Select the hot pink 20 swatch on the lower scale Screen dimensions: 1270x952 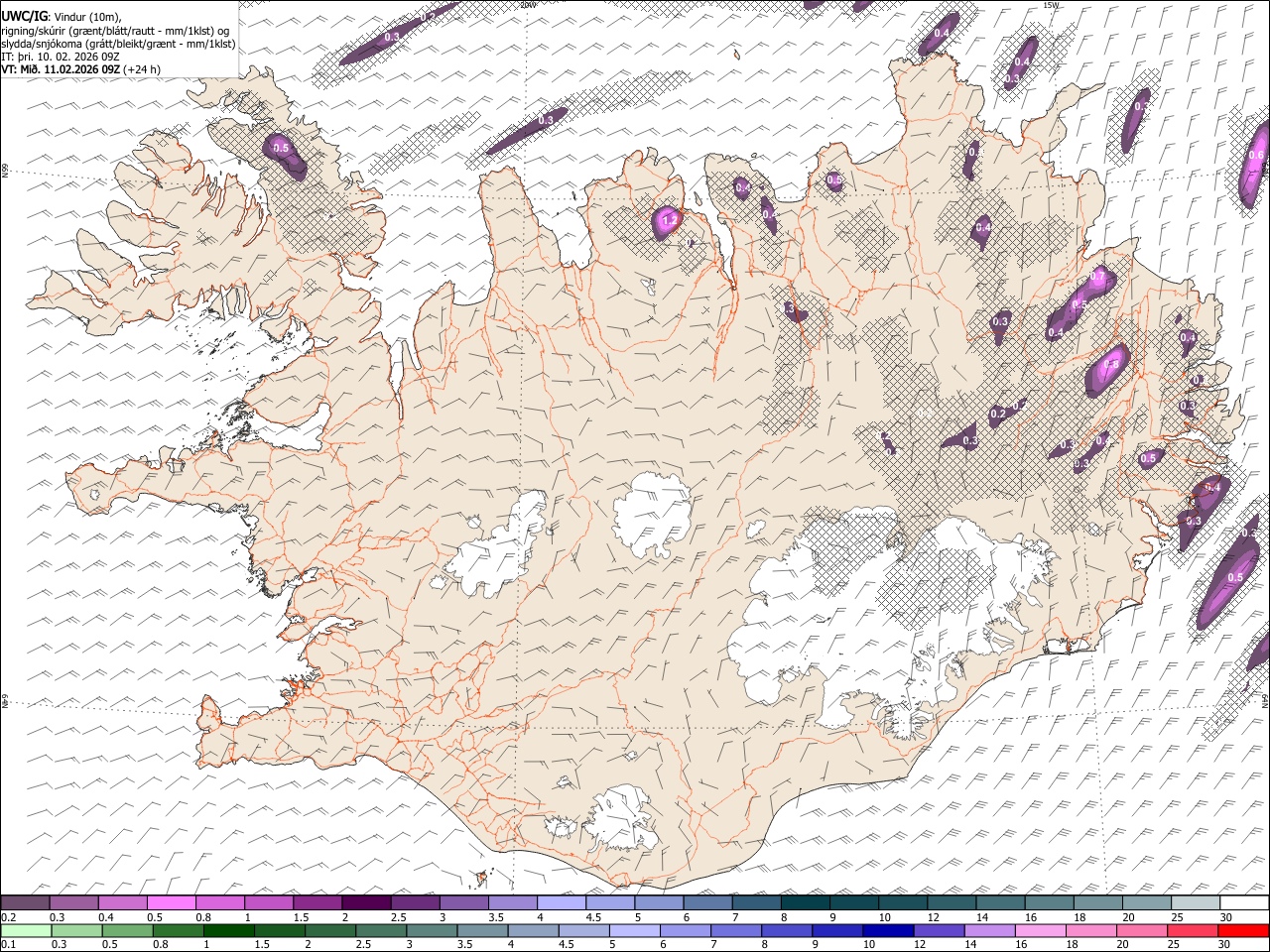pos(1141,930)
